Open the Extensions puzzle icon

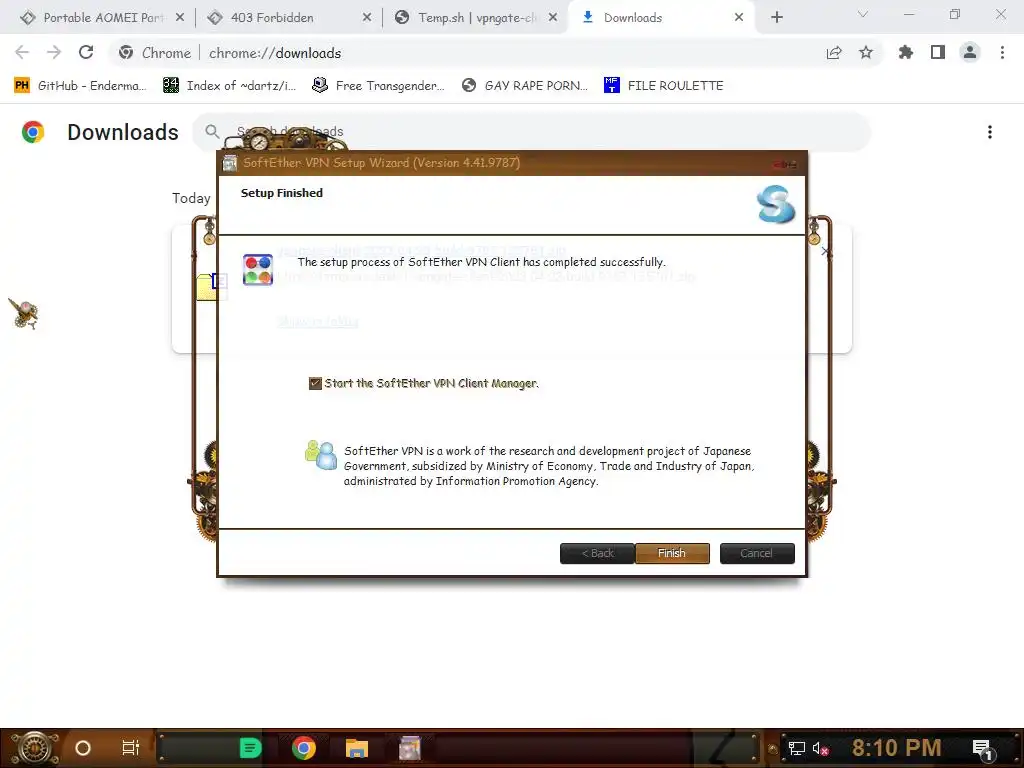[x=906, y=53]
